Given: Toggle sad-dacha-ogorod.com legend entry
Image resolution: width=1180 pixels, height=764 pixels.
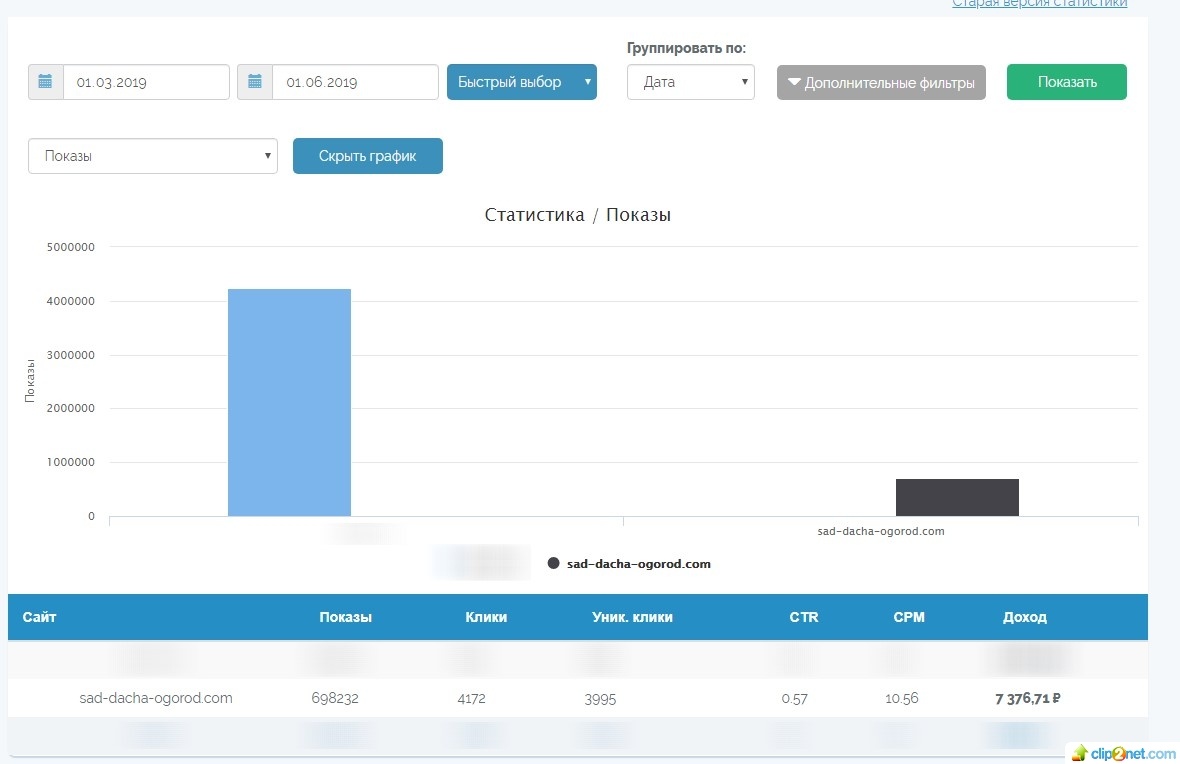Looking at the screenshot, I should (x=629, y=564).
